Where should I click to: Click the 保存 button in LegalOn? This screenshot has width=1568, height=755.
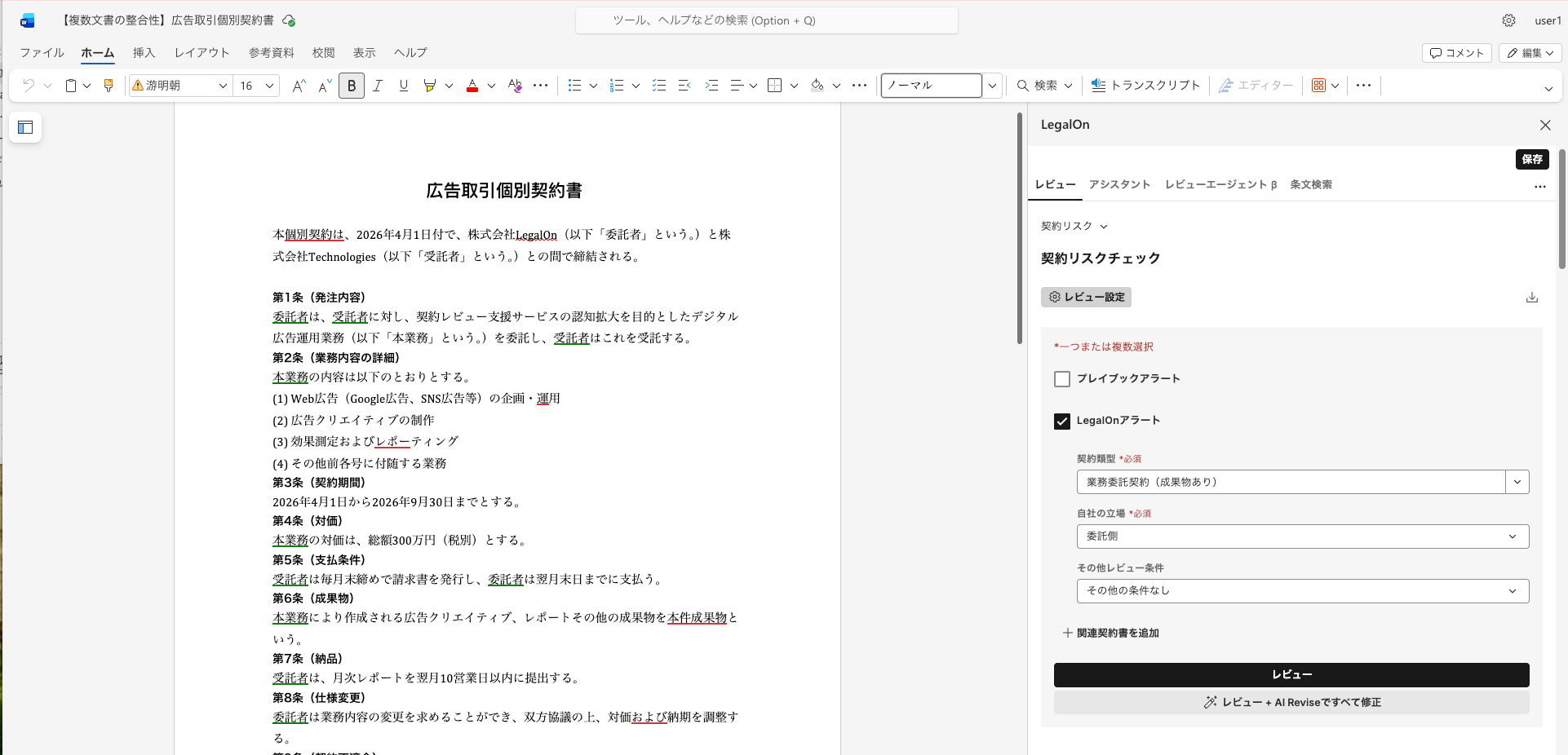click(x=1532, y=159)
